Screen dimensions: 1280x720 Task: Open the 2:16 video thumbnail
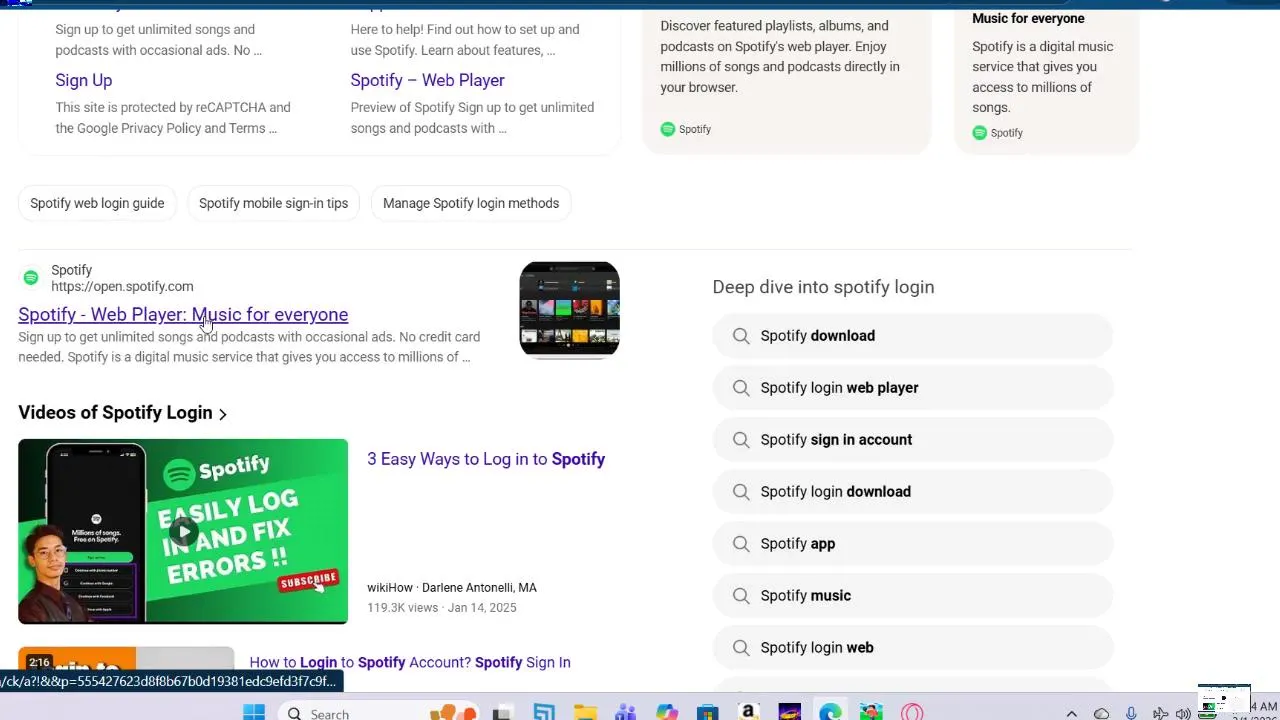(x=126, y=667)
